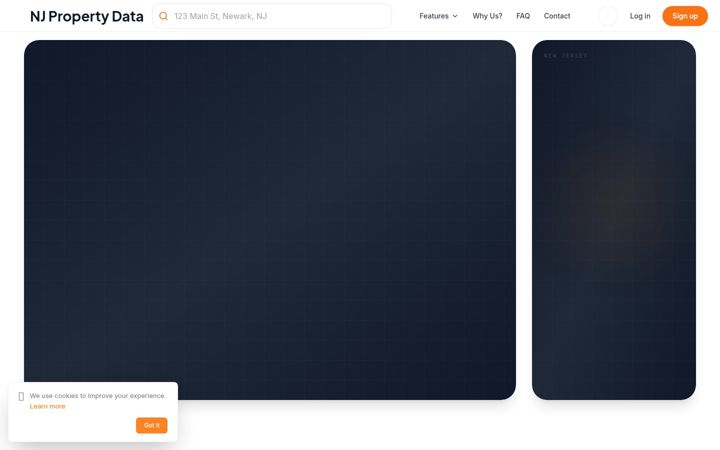
Task: Open the NJ Property Data home logo
Action: (87, 16)
